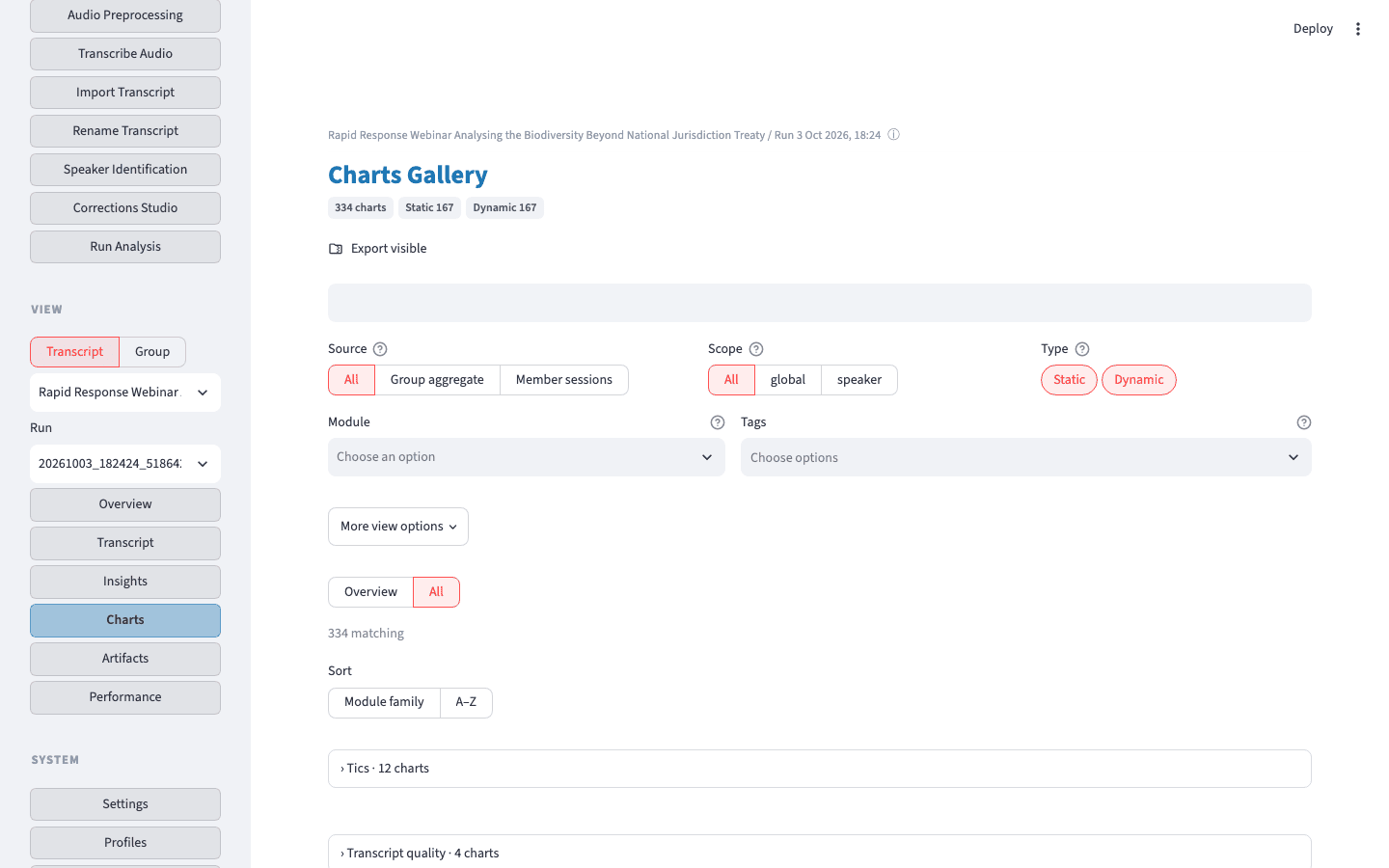Image resolution: width=1389 pixels, height=868 pixels.
Task: Open the Artifacts page
Action: pos(125,659)
